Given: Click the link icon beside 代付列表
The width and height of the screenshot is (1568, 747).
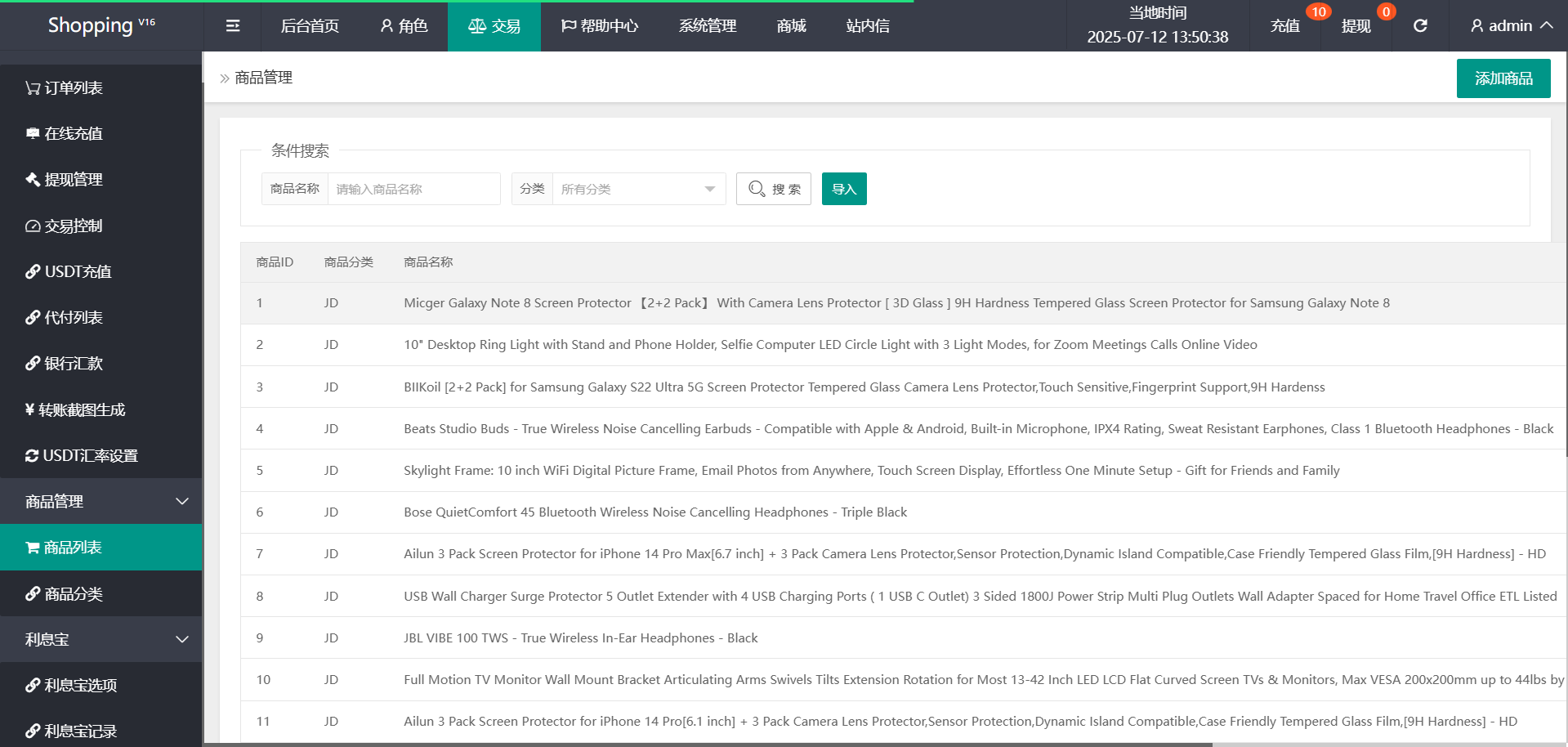Looking at the screenshot, I should click(33, 317).
